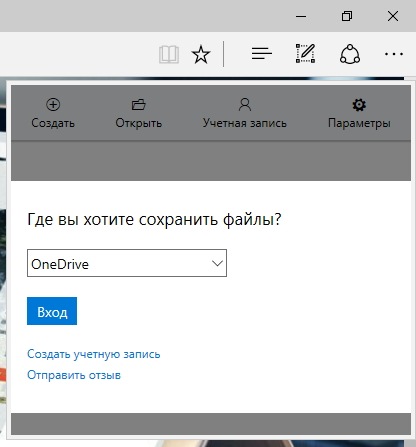
Task: Open the More actions ellipsis menu
Action: click(x=394, y=54)
